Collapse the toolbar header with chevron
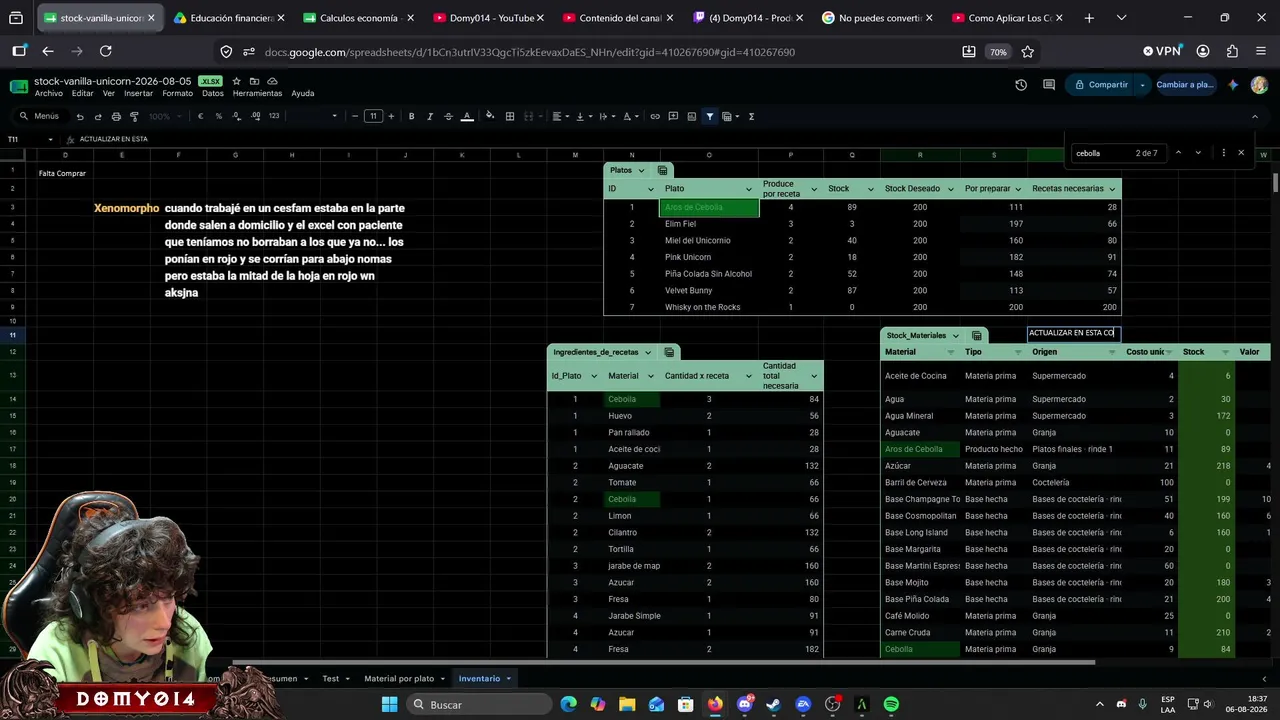The width and height of the screenshot is (1280, 720). tap(1255, 116)
